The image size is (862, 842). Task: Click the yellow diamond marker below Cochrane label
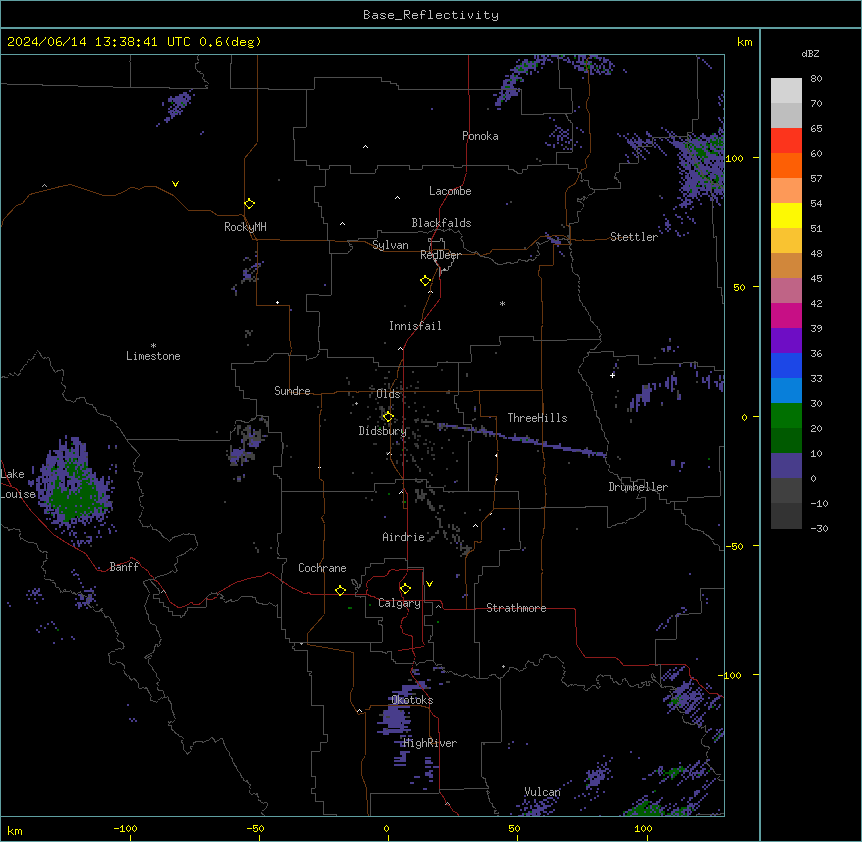[340, 590]
